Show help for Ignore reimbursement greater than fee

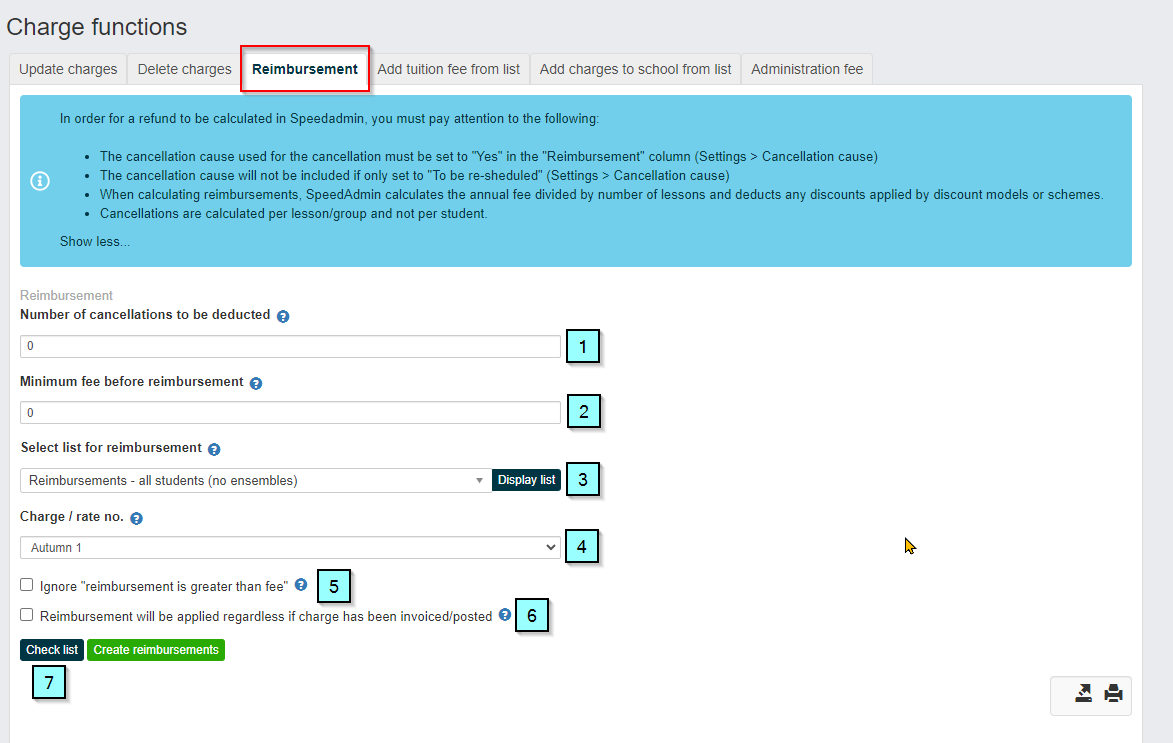(x=301, y=585)
